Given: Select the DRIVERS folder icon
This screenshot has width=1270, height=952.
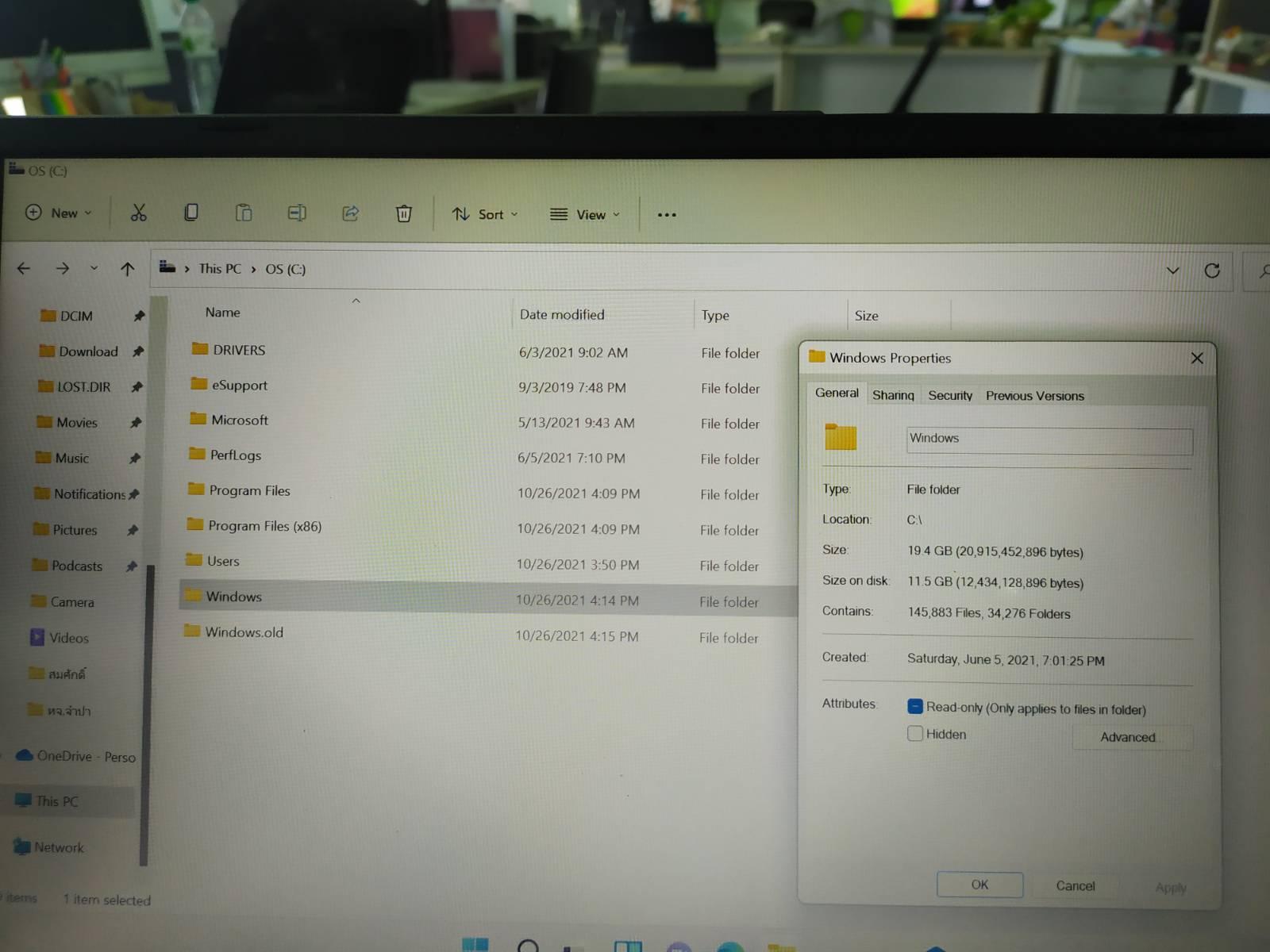Looking at the screenshot, I should click(x=200, y=349).
